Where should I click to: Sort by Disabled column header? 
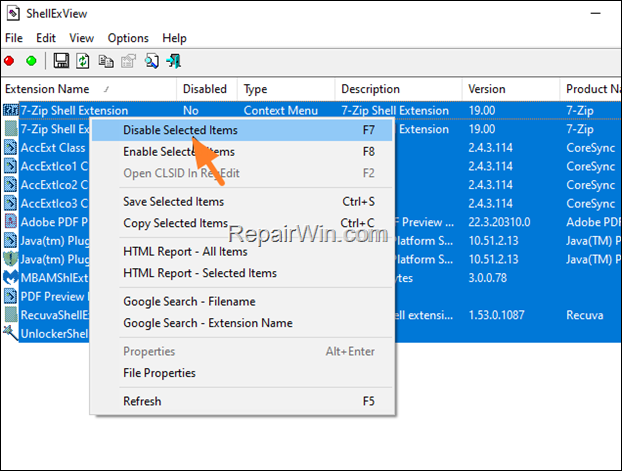tap(207, 89)
